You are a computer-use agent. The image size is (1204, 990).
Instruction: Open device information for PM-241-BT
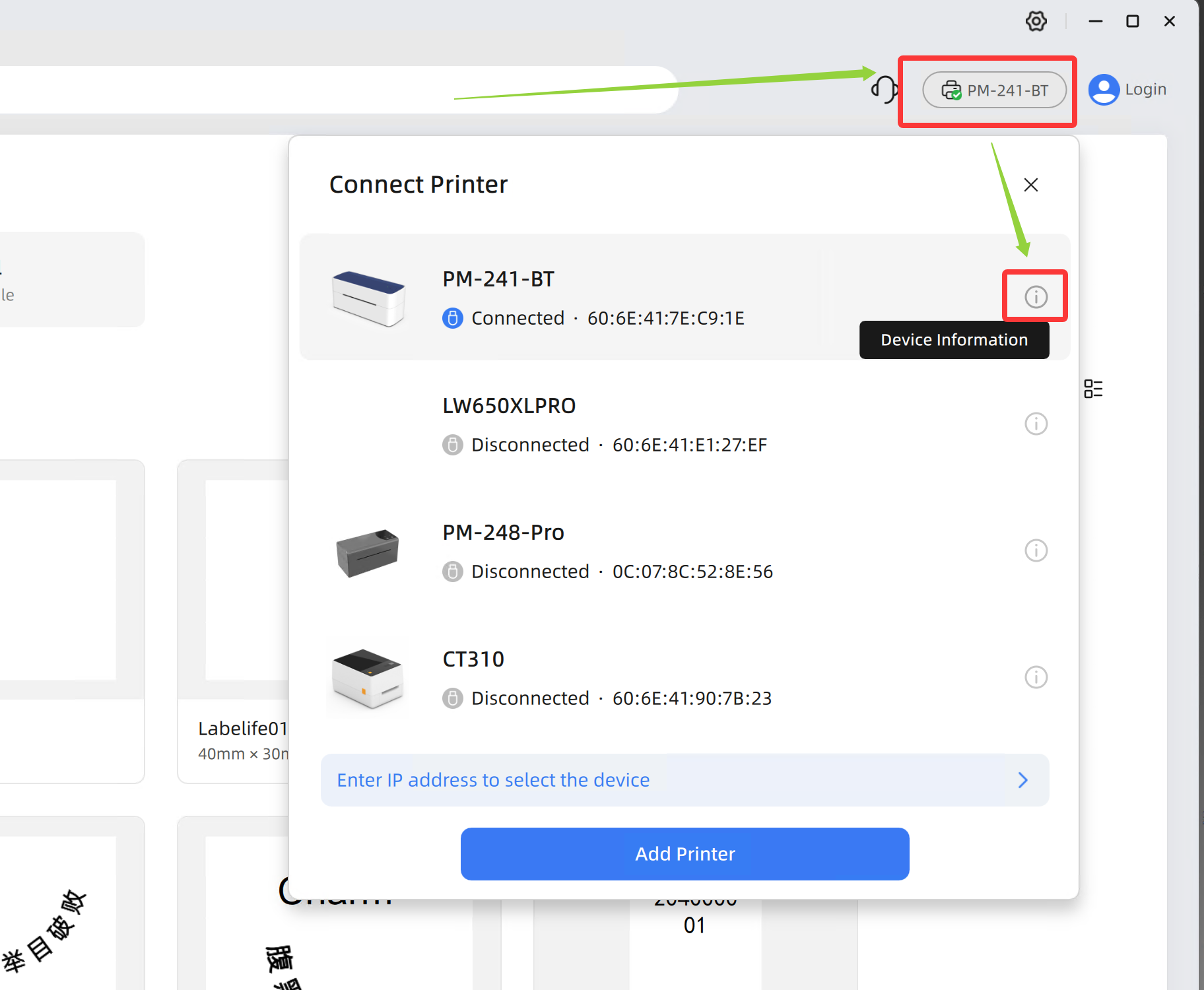[1036, 296]
